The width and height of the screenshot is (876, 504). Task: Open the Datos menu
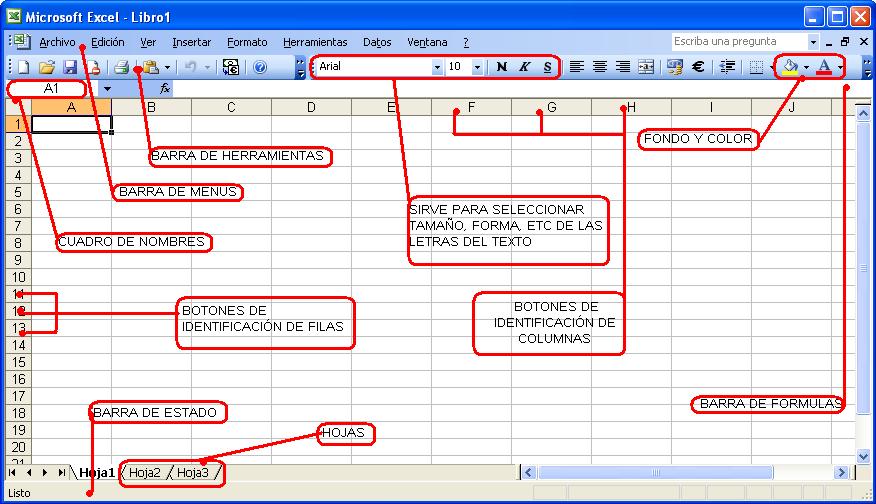377,42
